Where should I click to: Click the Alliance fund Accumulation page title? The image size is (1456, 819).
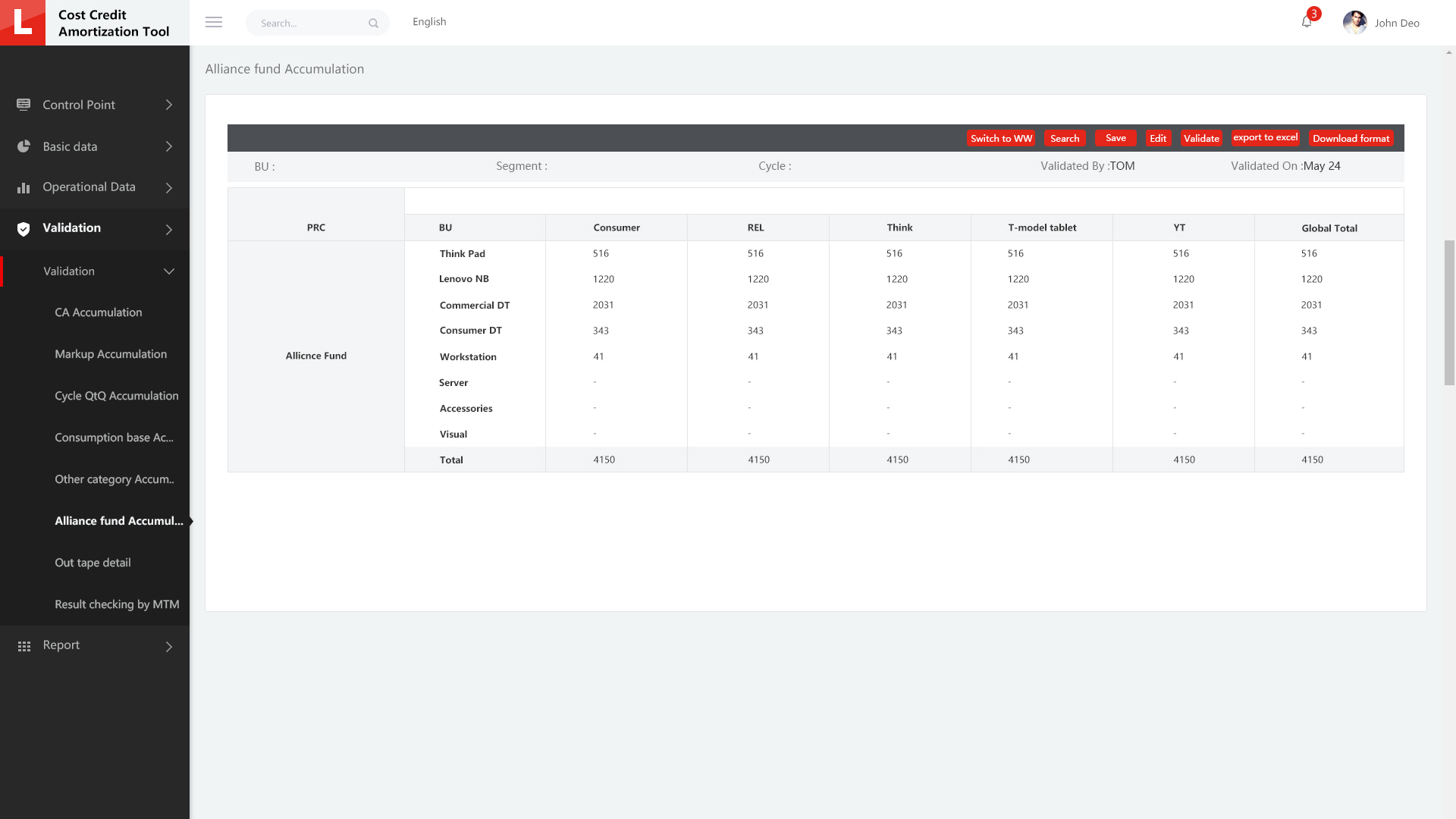tap(284, 69)
